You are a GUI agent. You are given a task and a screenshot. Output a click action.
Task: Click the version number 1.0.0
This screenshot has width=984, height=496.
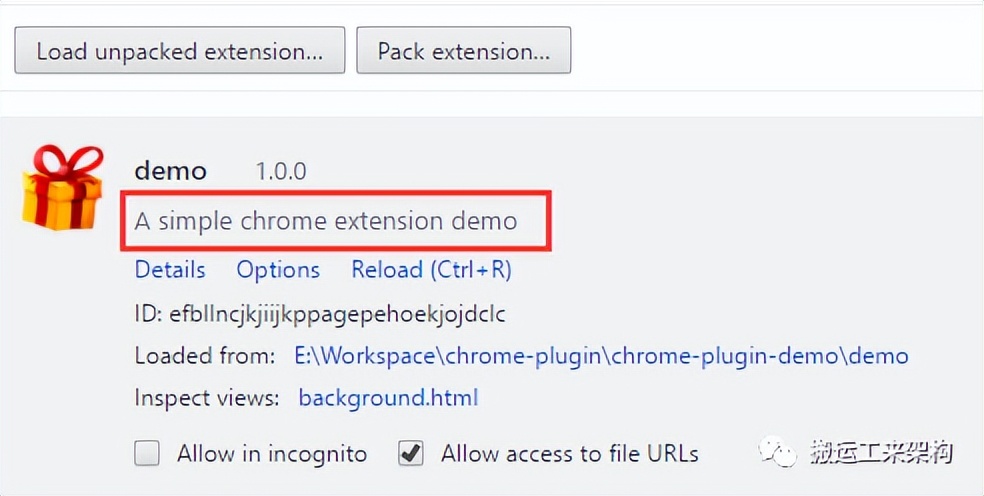tap(281, 171)
